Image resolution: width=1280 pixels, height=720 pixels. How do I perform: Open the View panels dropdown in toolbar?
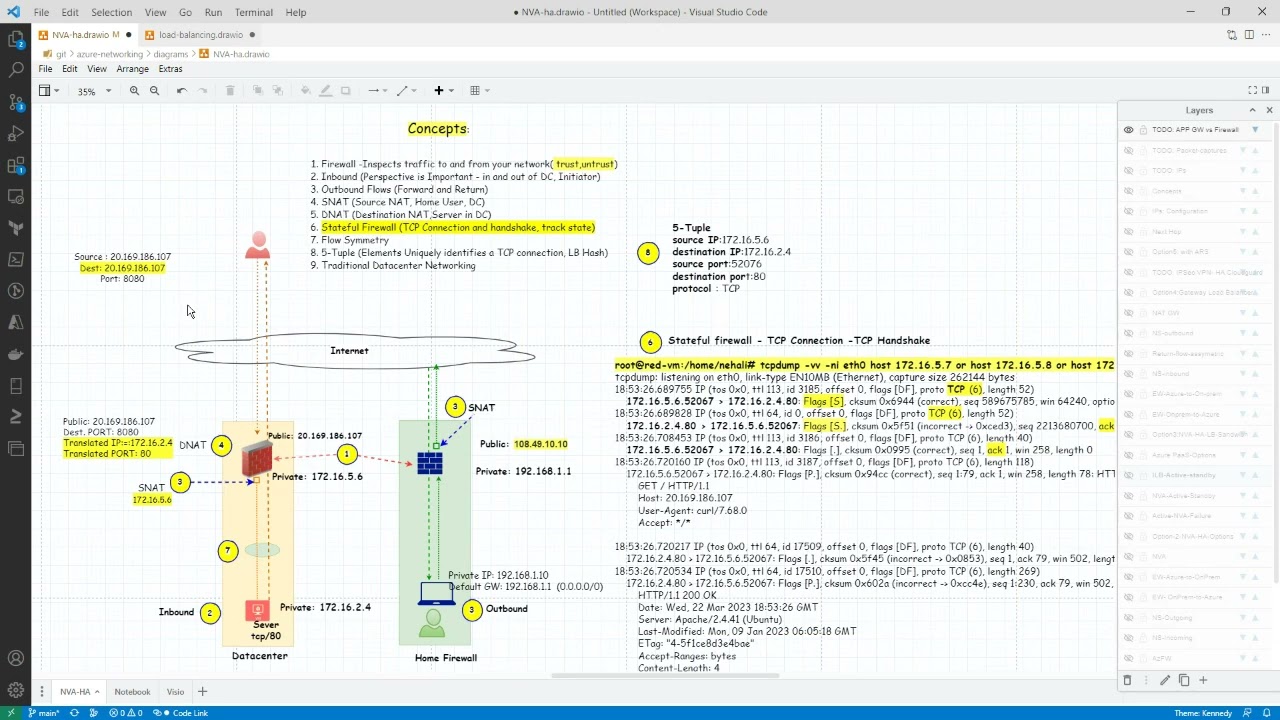pos(49,91)
